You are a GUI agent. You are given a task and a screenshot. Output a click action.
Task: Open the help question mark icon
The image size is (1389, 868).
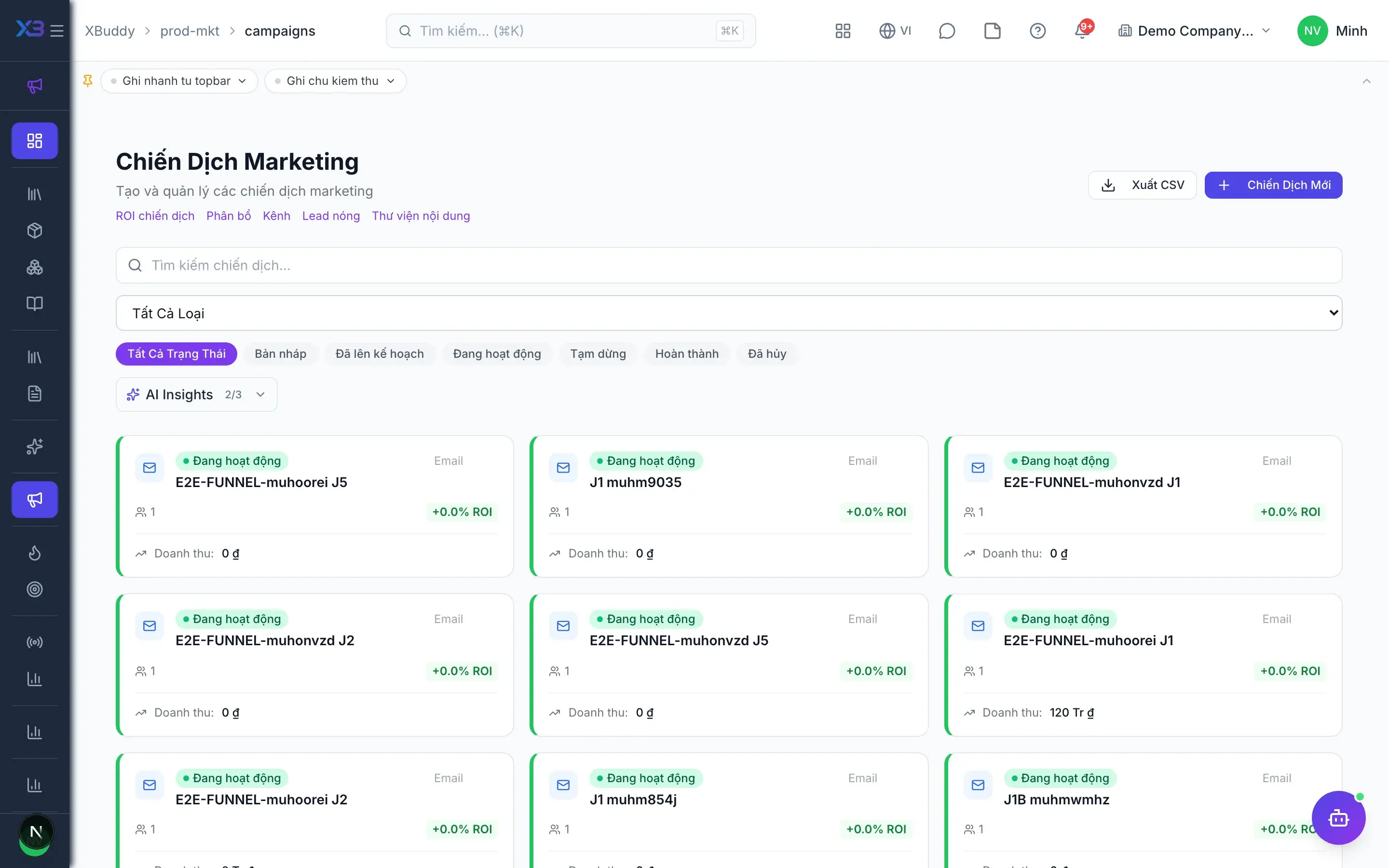(1037, 31)
